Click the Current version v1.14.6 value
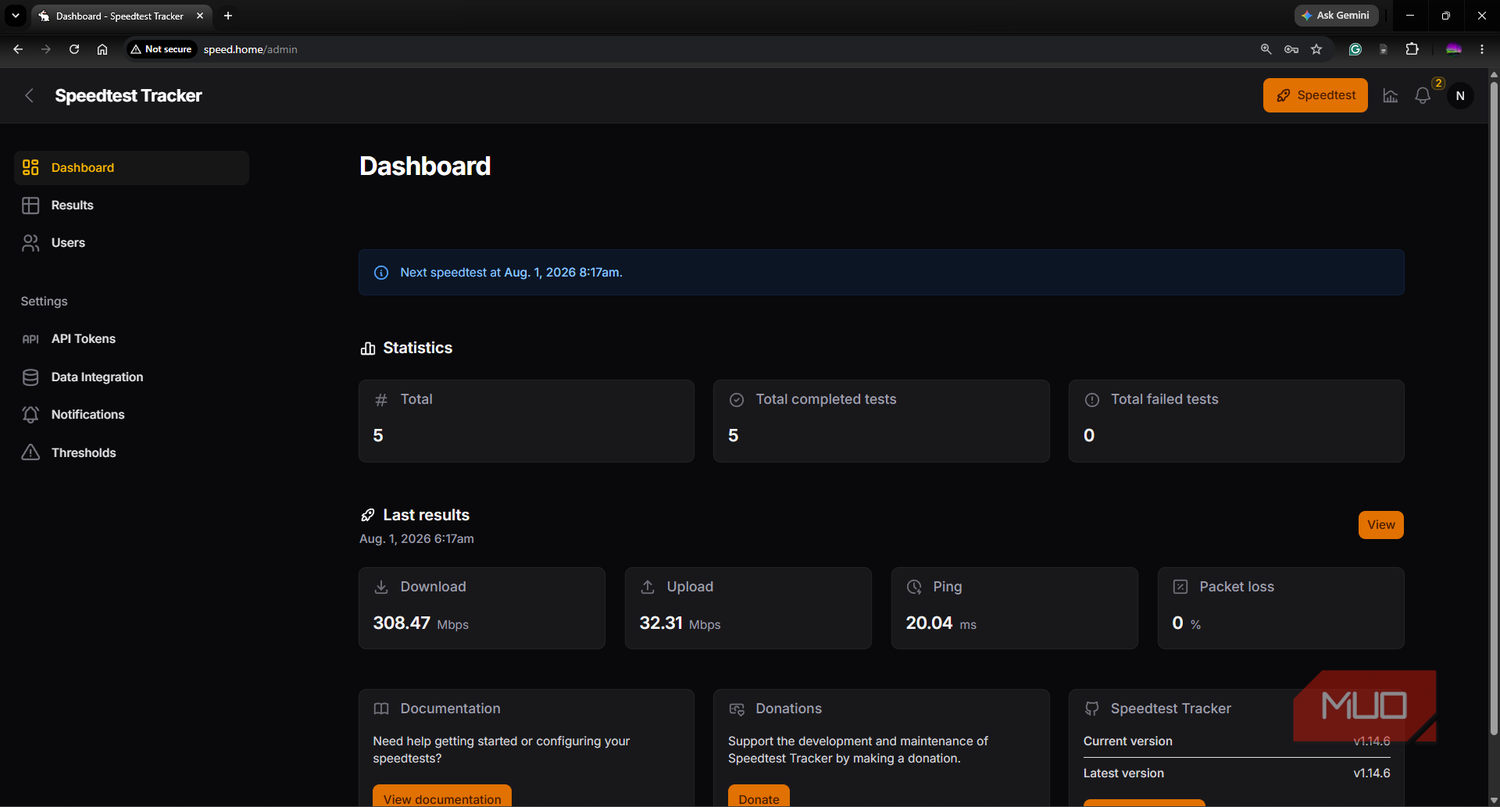The height and width of the screenshot is (807, 1500). point(1372,741)
